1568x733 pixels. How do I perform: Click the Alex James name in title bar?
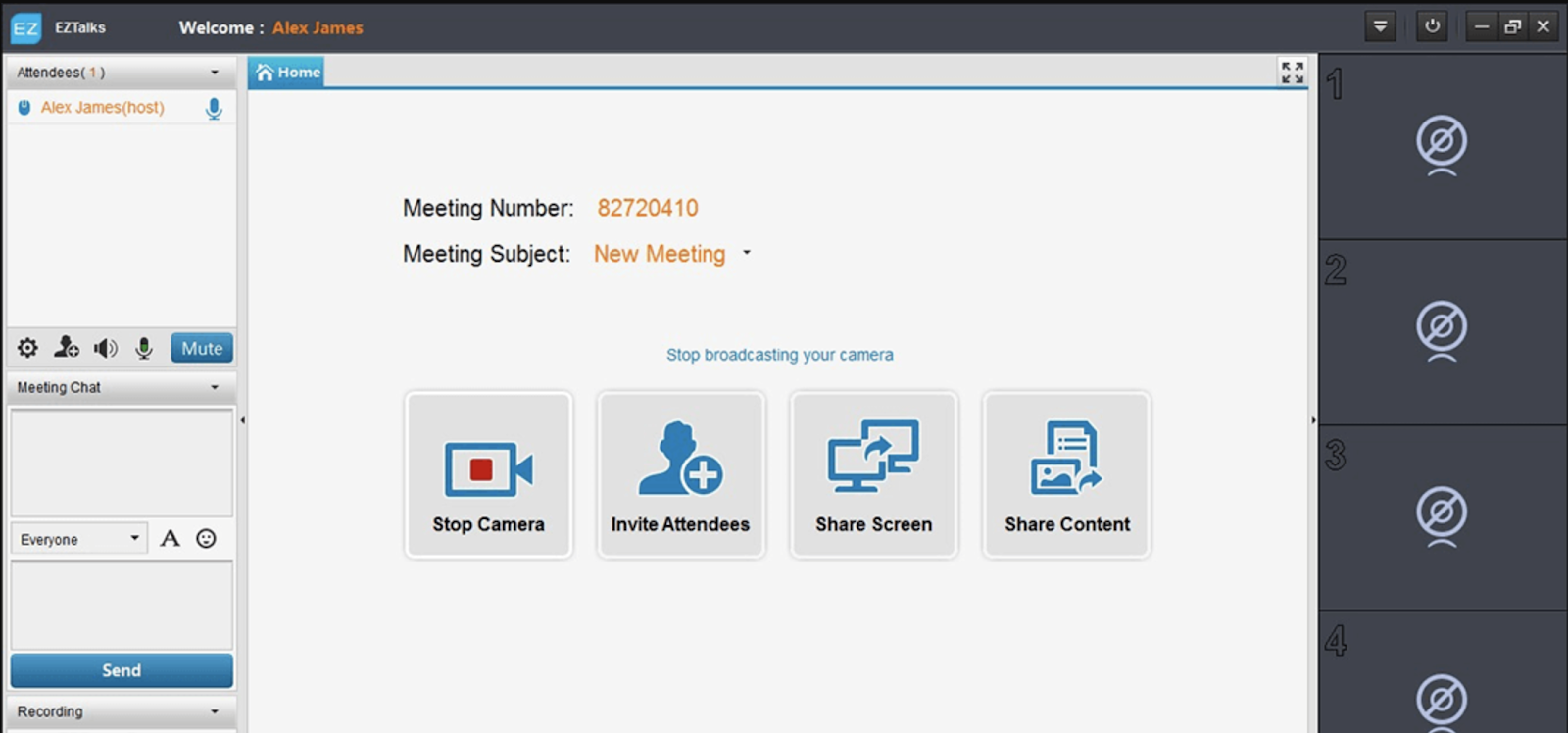(x=318, y=28)
